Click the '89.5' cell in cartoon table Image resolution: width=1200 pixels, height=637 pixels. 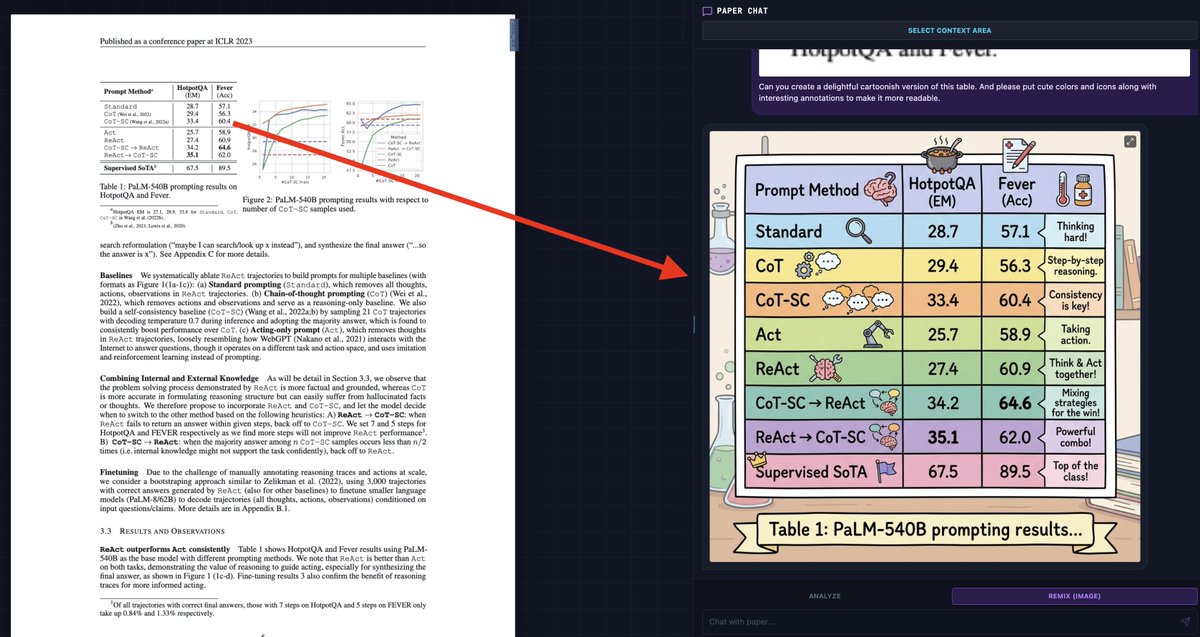(x=1013, y=471)
